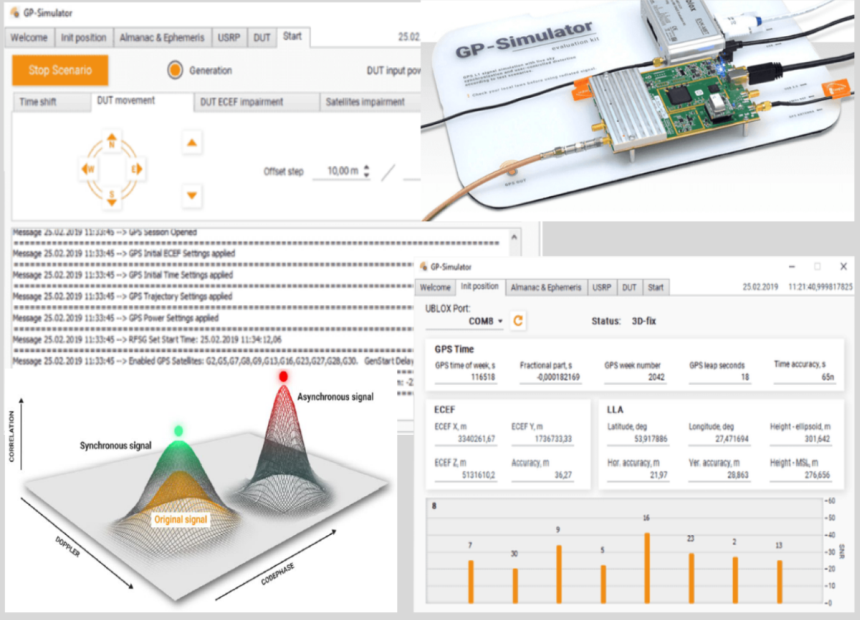The image size is (860, 620).
Task: Open Almanac & Ephemeris tab in the Stop Scenario window
Action: pyautogui.click(x=162, y=37)
